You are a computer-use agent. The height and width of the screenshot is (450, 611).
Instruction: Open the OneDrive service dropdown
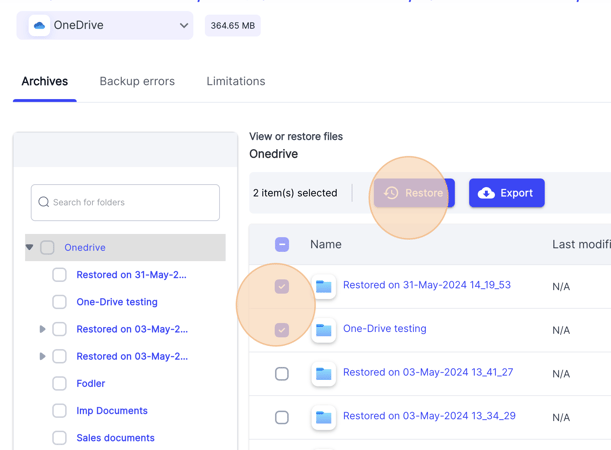(x=105, y=25)
